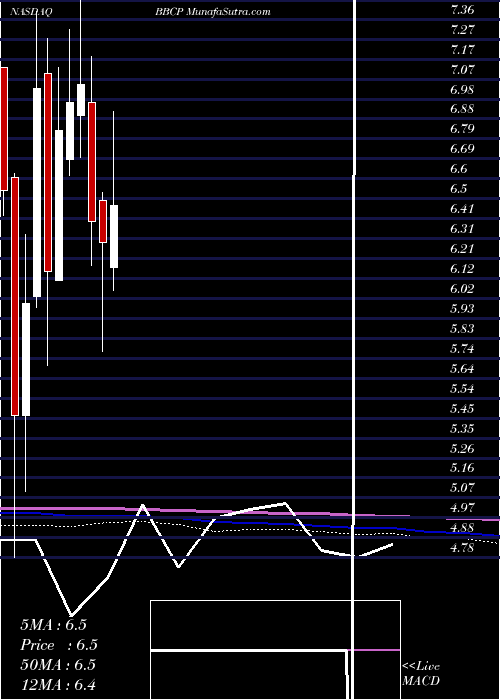Viewport: 500px width, 700px height.
Task: Select the 5.26 price axis label
Action: click(x=462, y=448)
